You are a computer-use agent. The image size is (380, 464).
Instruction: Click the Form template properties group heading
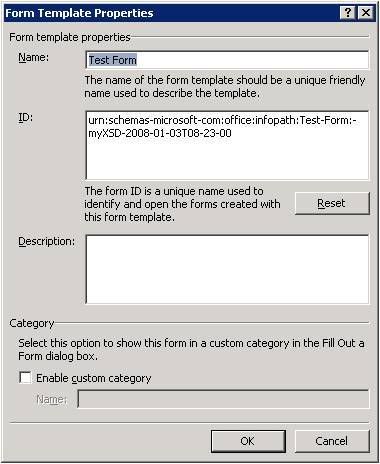coord(70,37)
